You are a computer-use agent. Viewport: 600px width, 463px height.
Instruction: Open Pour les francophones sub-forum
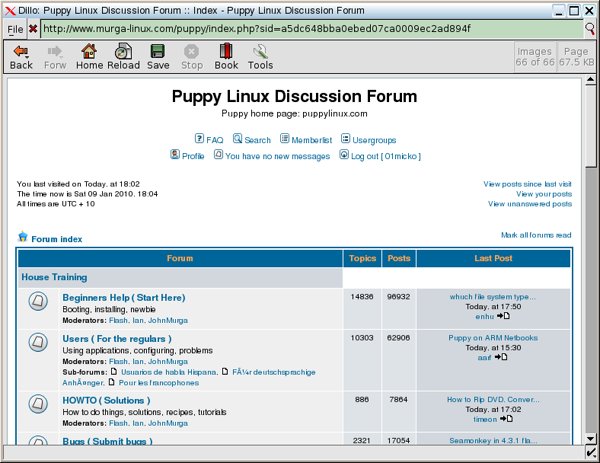click(158, 383)
